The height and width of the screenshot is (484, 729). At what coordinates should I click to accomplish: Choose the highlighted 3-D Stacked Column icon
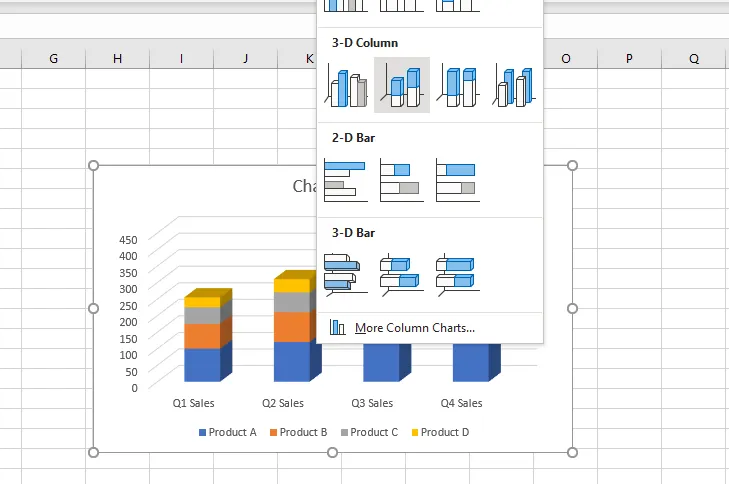tap(402, 86)
